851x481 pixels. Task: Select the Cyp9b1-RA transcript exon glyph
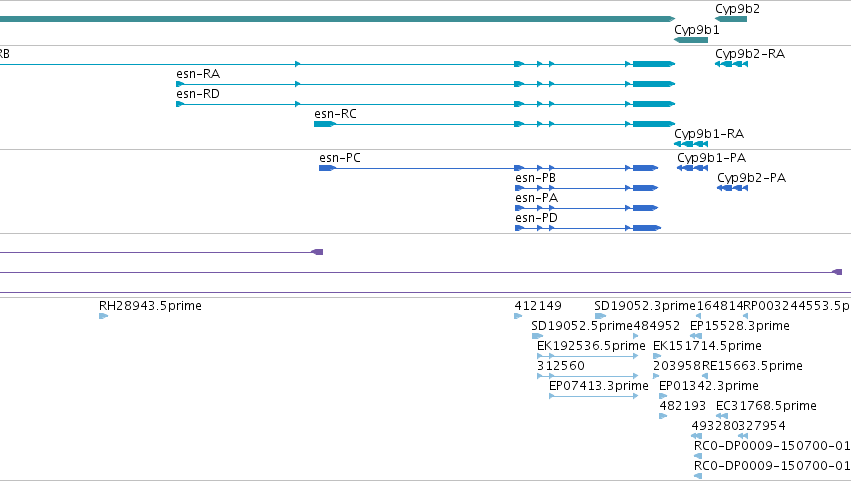coord(691,144)
